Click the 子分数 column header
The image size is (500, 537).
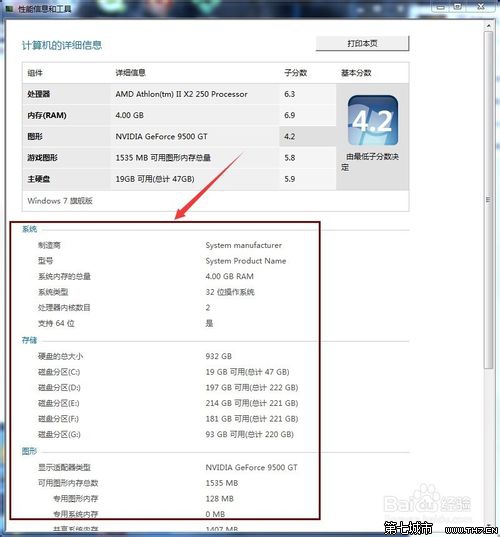coord(296,73)
